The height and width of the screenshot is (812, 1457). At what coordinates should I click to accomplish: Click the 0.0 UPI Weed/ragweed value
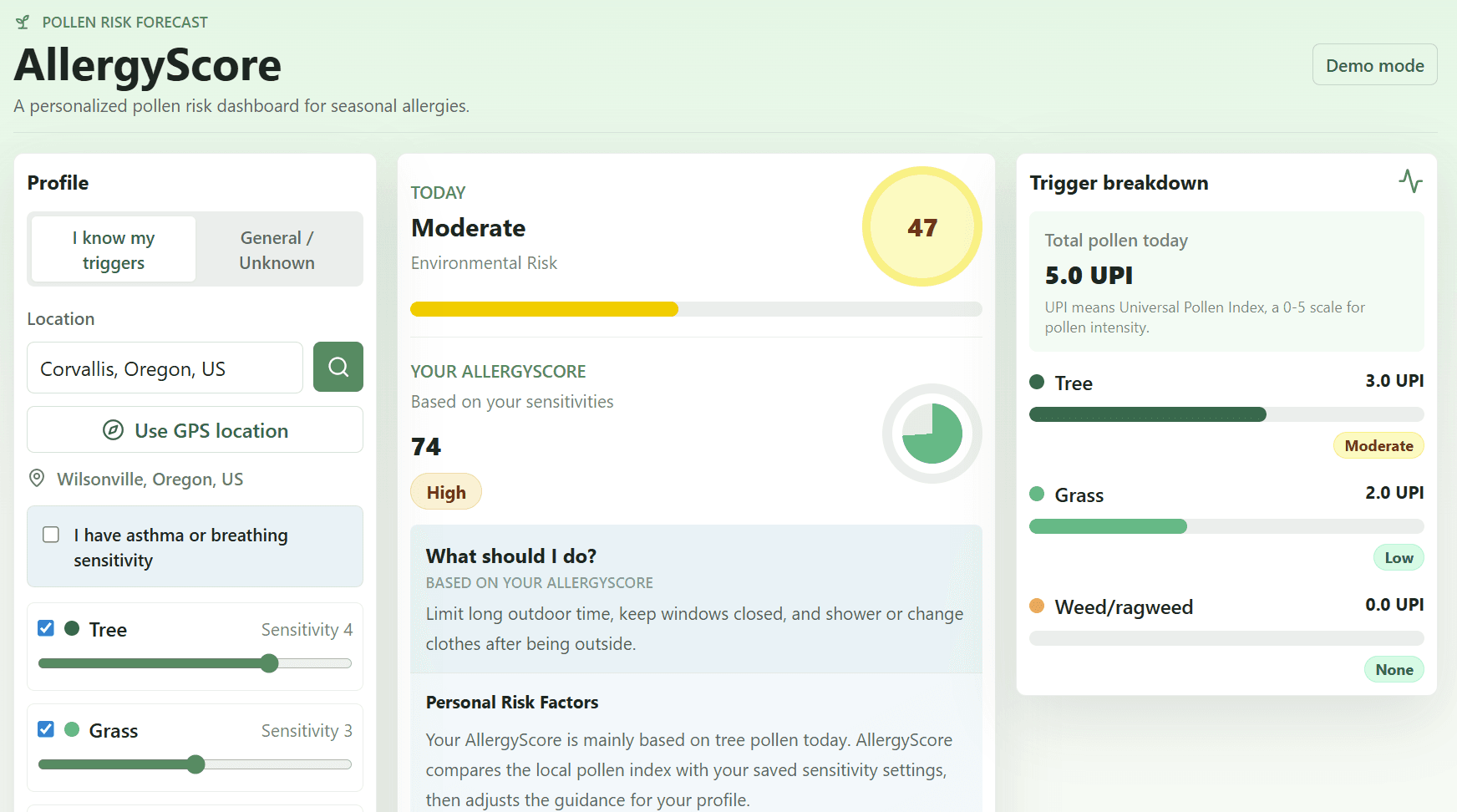(1394, 605)
